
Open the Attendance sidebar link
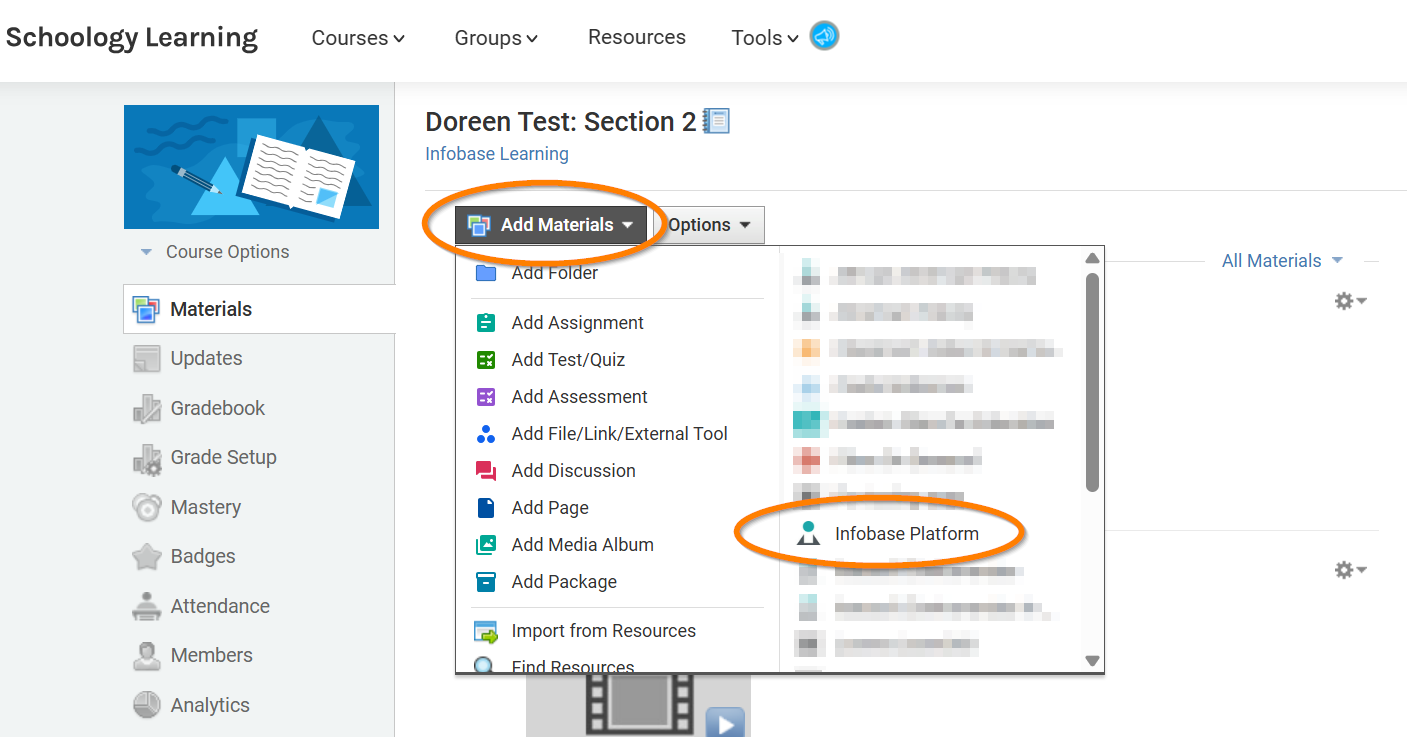tap(220, 606)
